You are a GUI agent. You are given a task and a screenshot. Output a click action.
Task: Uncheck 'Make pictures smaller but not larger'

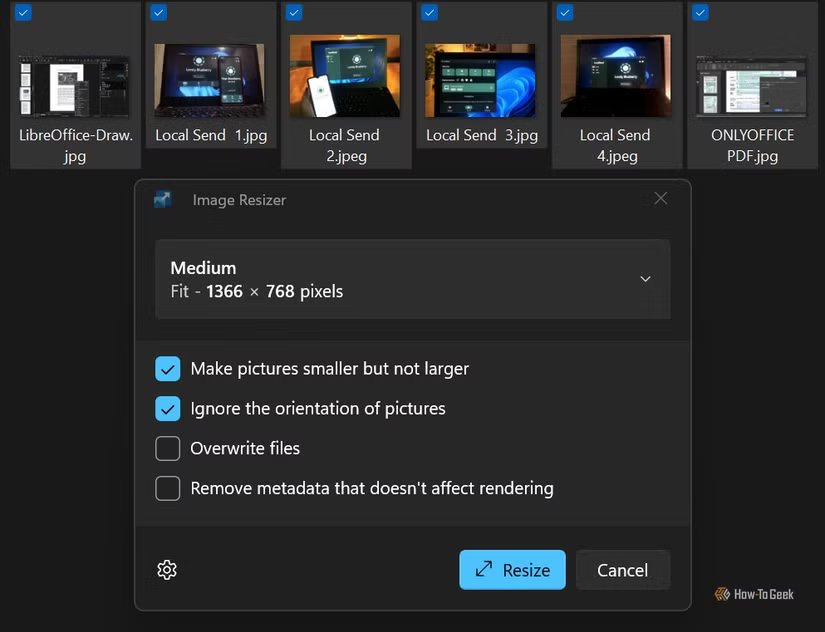pyautogui.click(x=168, y=369)
